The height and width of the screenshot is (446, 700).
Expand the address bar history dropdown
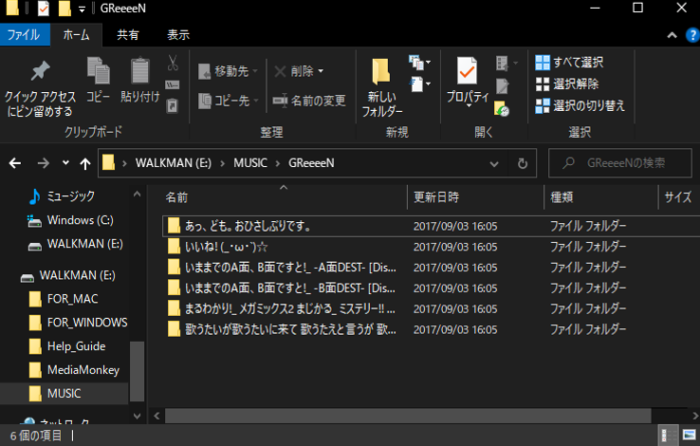tap(494, 164)
